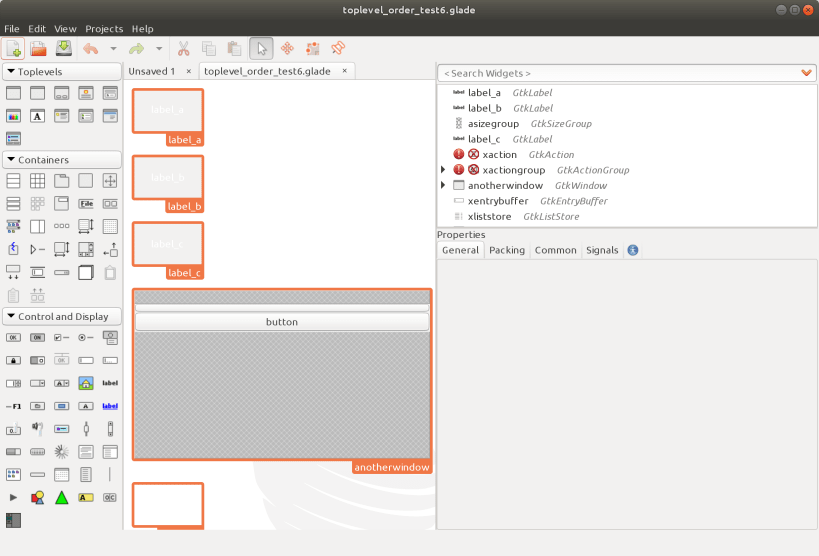The height and width of the screenshot is (556, 819).
Task: Create a new project with the New icon
Action: (x=14, y=49)
